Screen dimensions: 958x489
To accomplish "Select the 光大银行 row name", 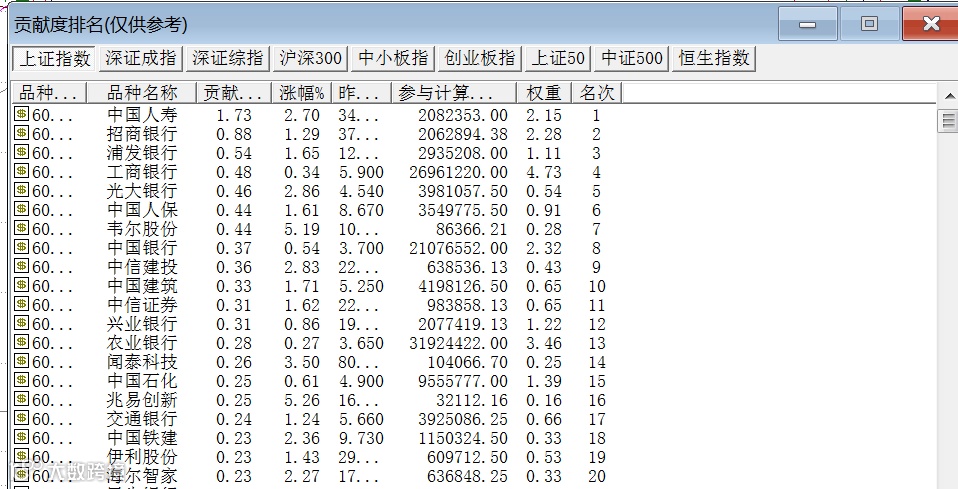I will pyautogui.click(x=142, y=191).
